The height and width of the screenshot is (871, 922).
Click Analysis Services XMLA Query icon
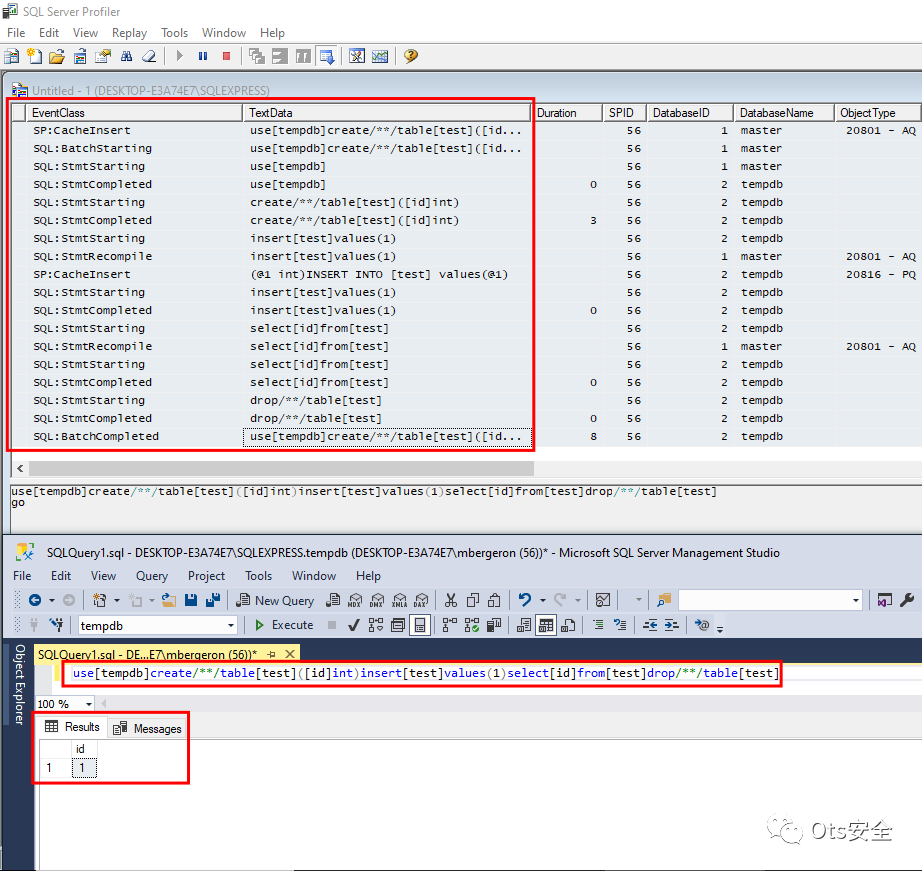399,600
